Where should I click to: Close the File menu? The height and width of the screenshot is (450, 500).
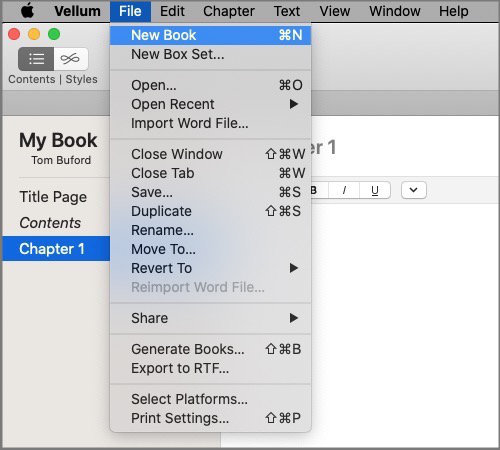pos(130,11)
